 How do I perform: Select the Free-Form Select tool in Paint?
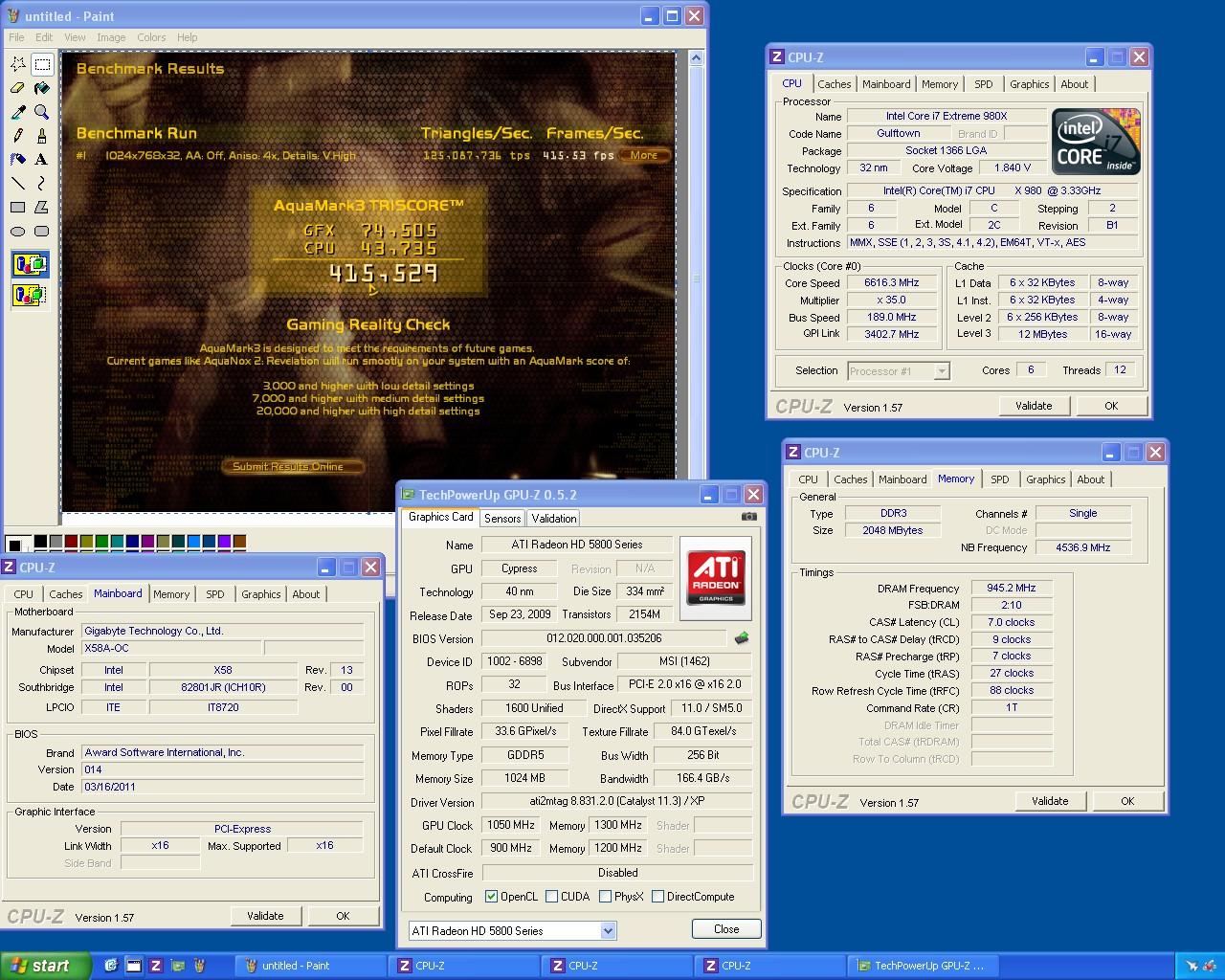pyautogui.click(x=18, y=64)
